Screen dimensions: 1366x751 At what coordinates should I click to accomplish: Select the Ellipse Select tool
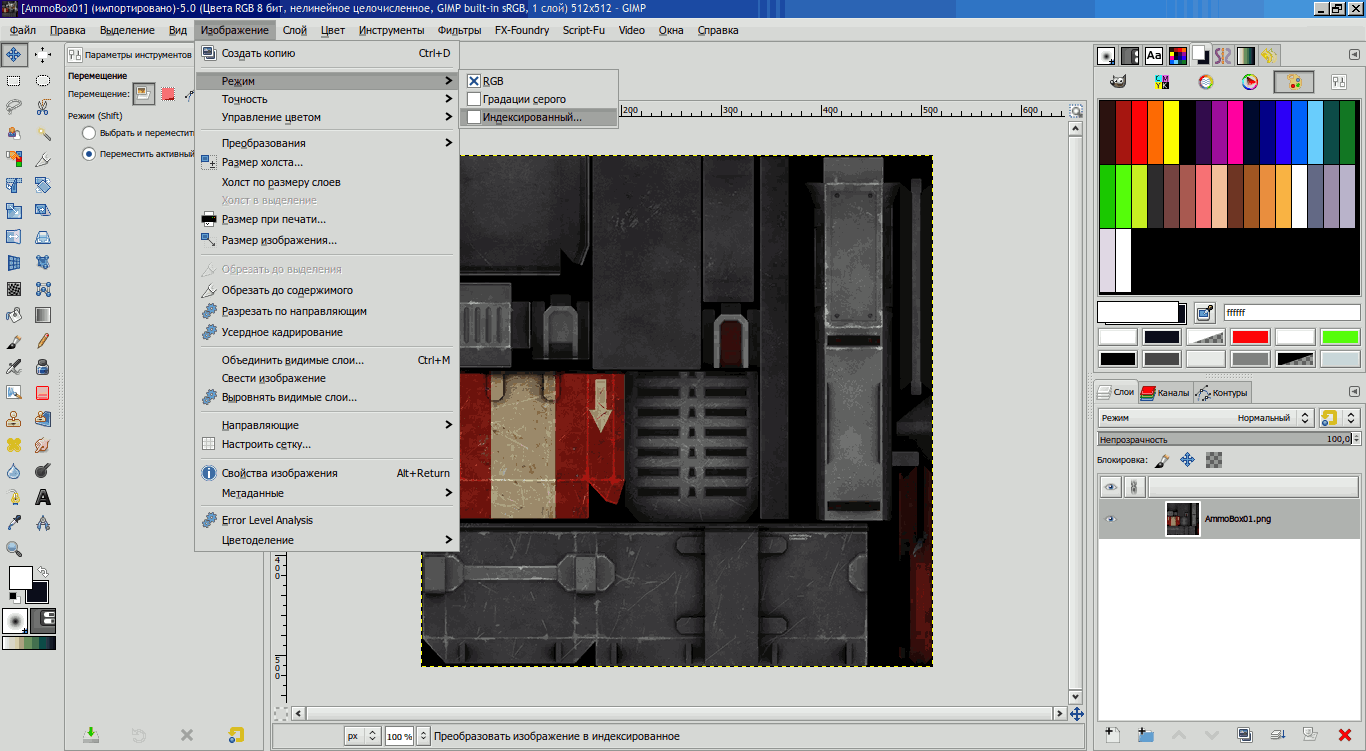click(x=43, y=81)
